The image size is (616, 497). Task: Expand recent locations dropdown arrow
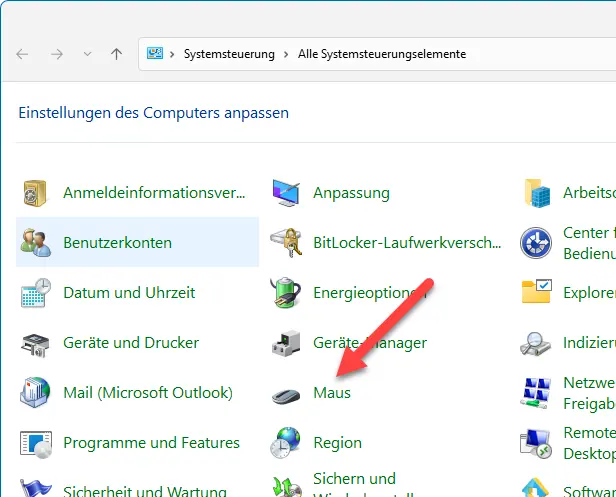(x=87, y=54)
